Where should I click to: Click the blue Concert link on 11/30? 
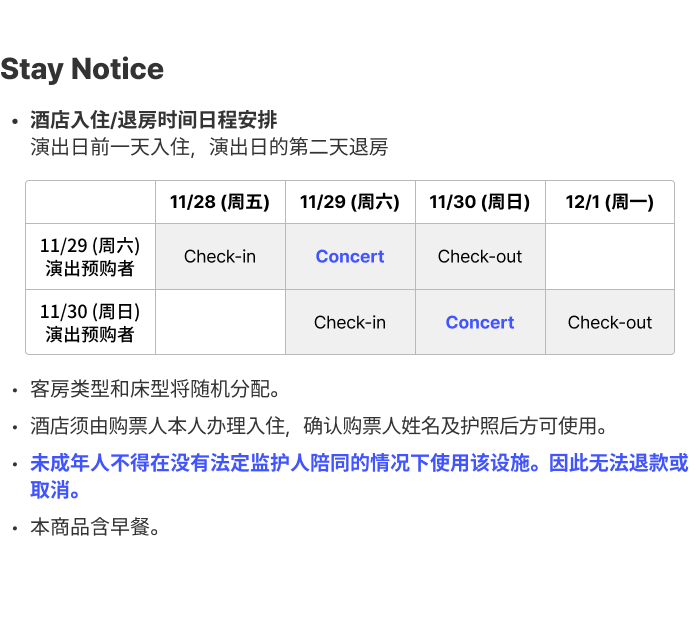pos(480,322)
